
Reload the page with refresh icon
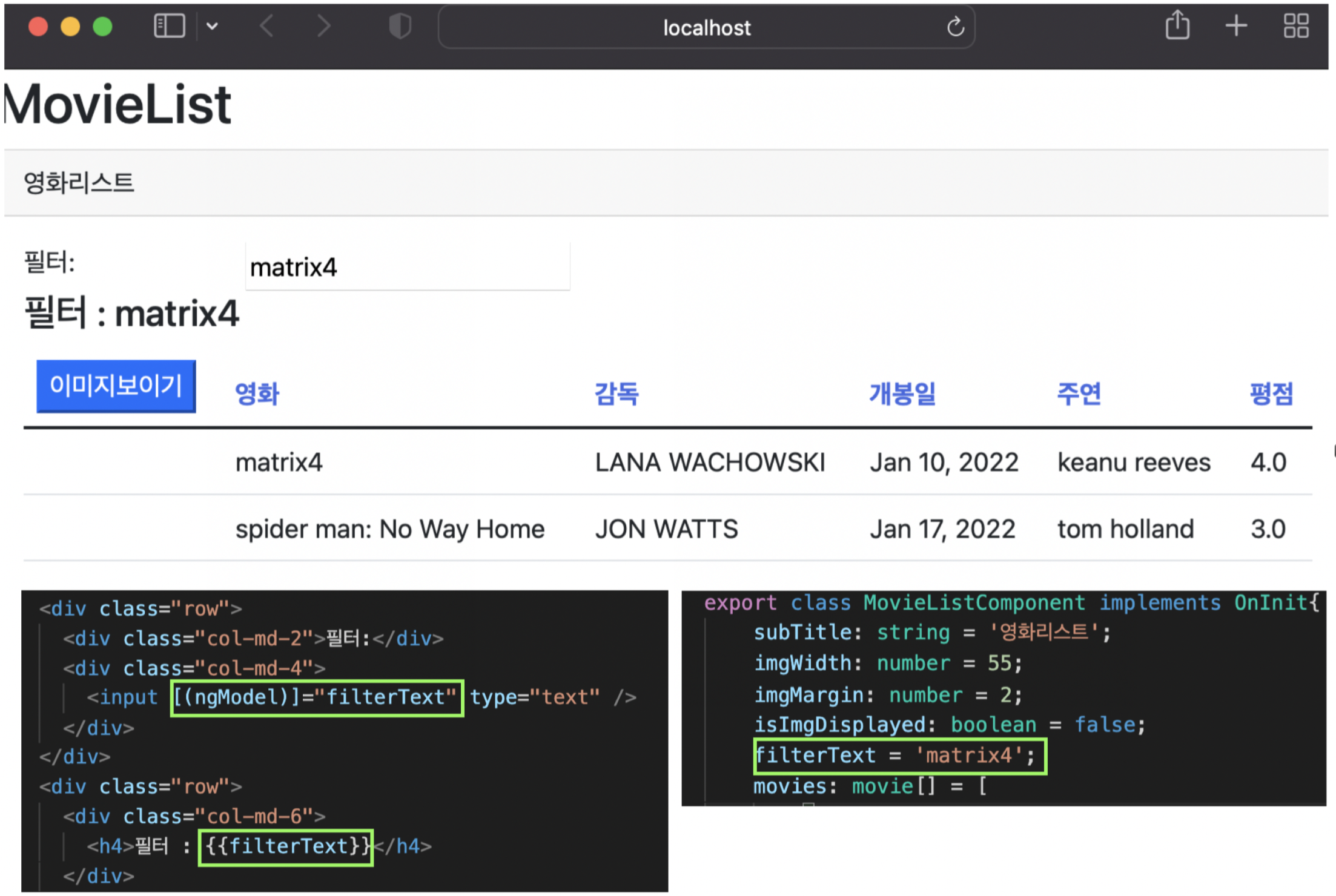[x=955, y=27]
